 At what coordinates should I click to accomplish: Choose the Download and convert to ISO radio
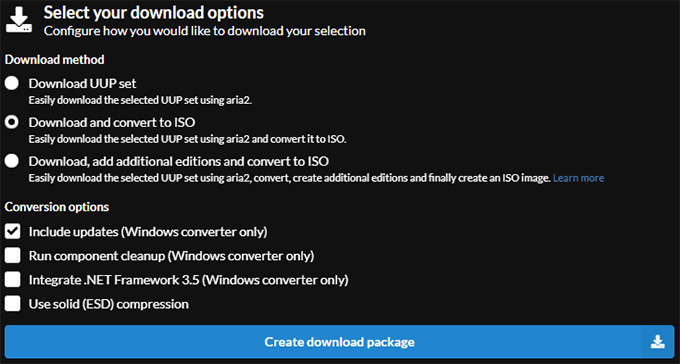point(12,122)
